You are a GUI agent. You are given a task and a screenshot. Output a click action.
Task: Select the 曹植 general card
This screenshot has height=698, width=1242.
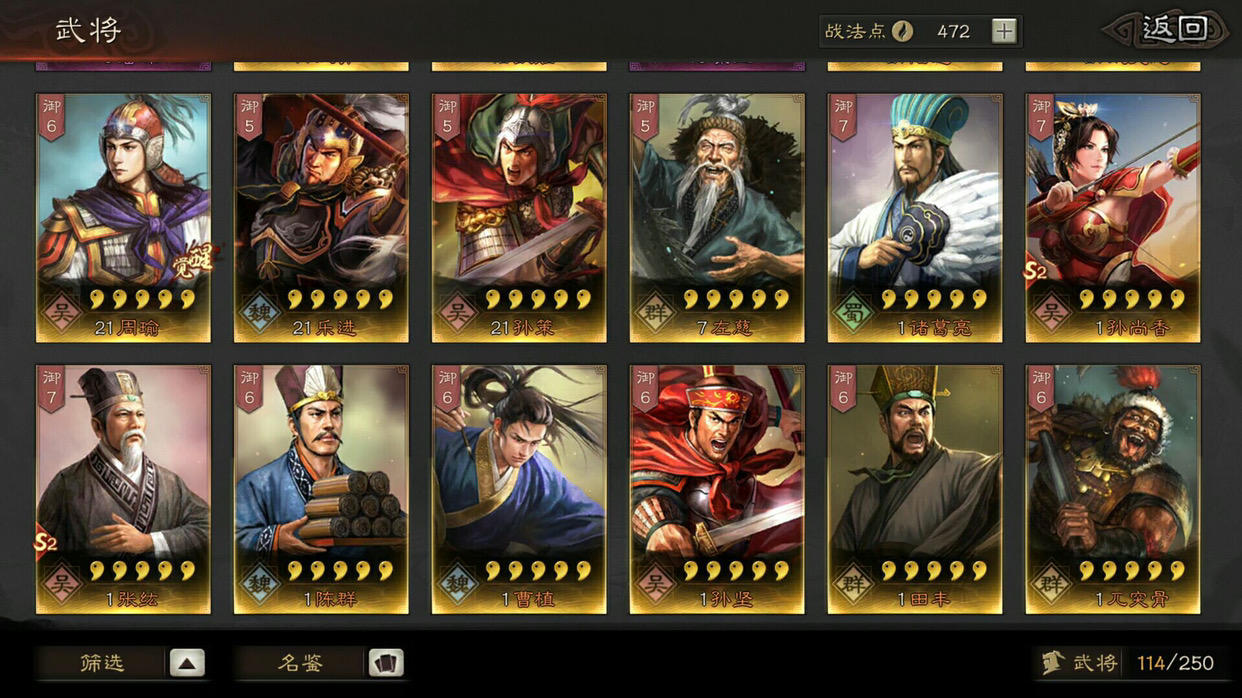pyautogui.click(x=518, y=489)
